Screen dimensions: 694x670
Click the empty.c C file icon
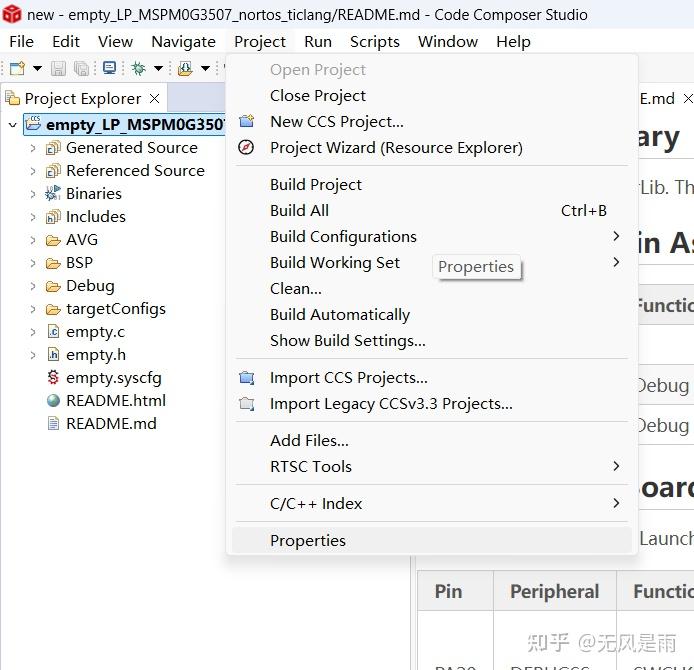click(x=53, y=331)
